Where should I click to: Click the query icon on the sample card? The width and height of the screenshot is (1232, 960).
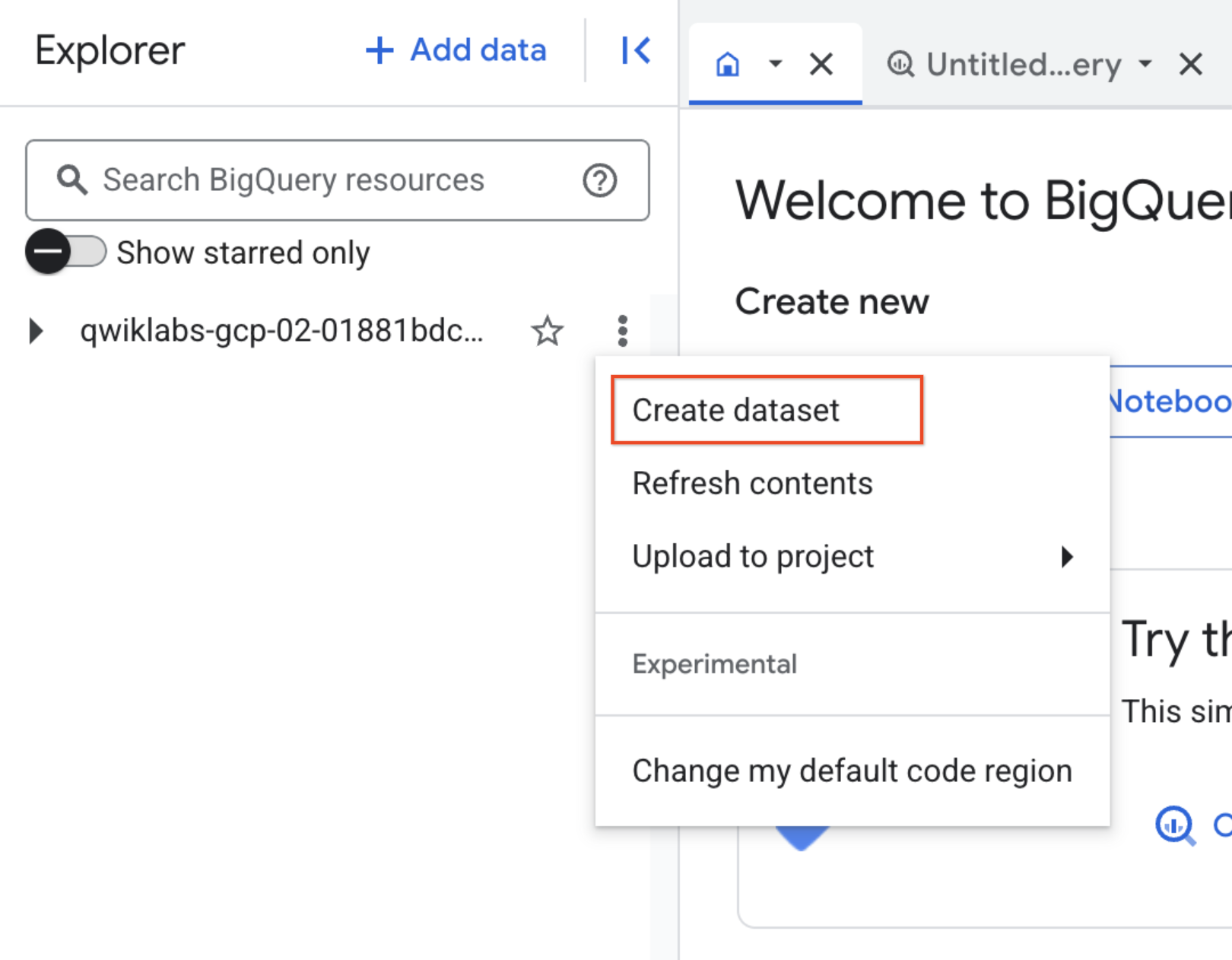point(1175,825)
